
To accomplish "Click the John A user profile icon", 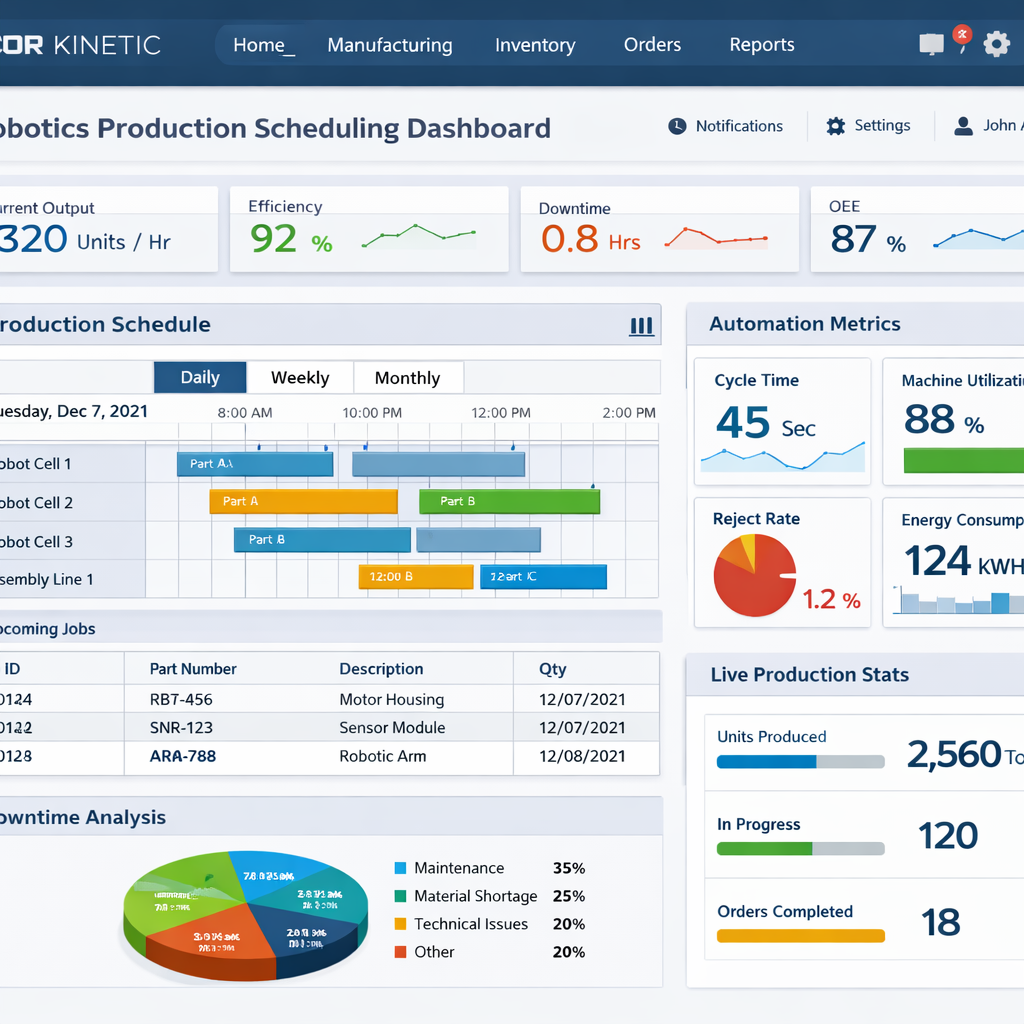I will coord(963,125).
